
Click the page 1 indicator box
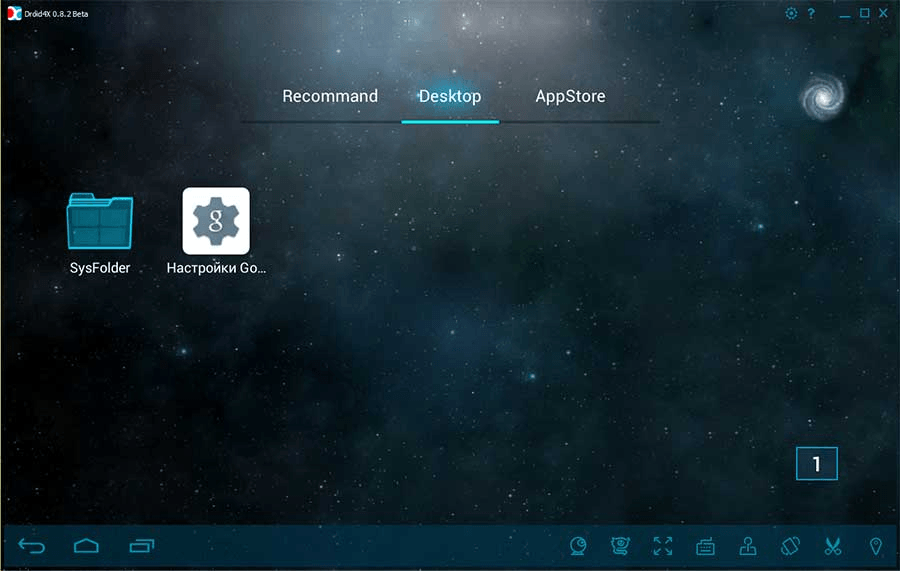click(x=816, y=463)
